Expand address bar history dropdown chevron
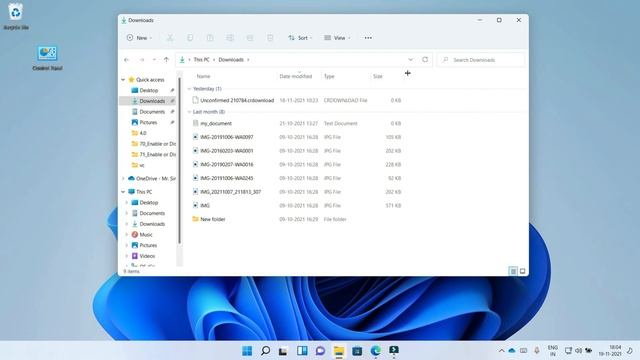The height and width of the screenshot is (360, 640). pos(411,60)
